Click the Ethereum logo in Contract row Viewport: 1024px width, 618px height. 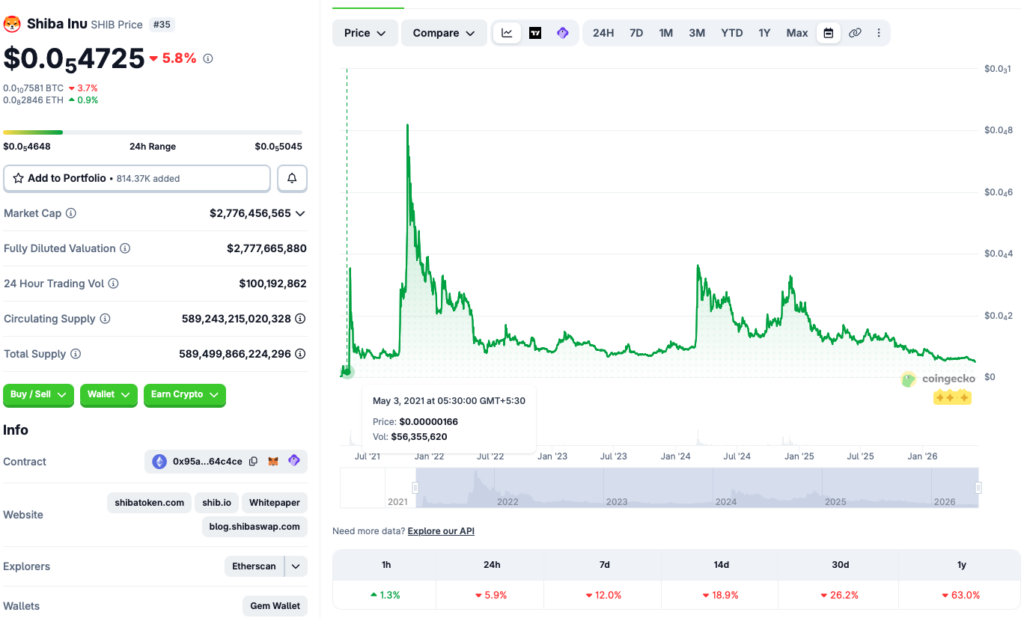pyautogui.click(x=159, y=462)
